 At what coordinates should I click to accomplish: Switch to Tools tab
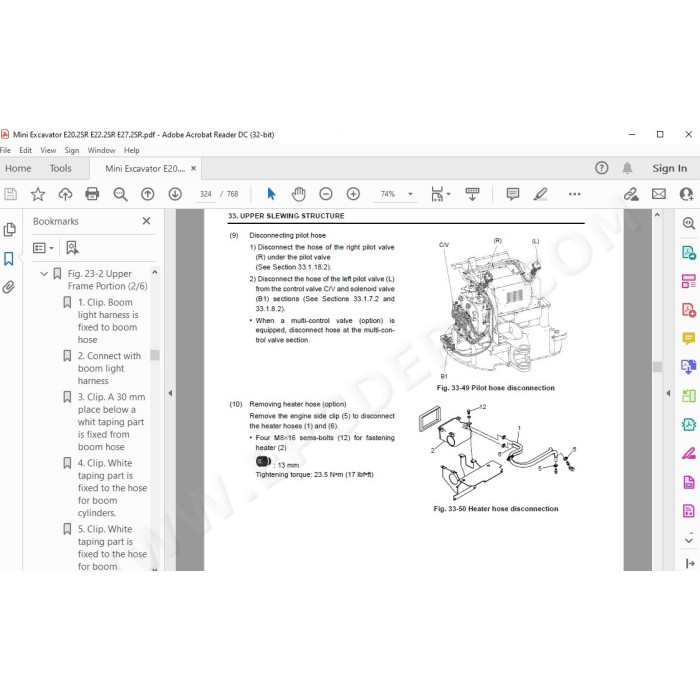(60, 168)
